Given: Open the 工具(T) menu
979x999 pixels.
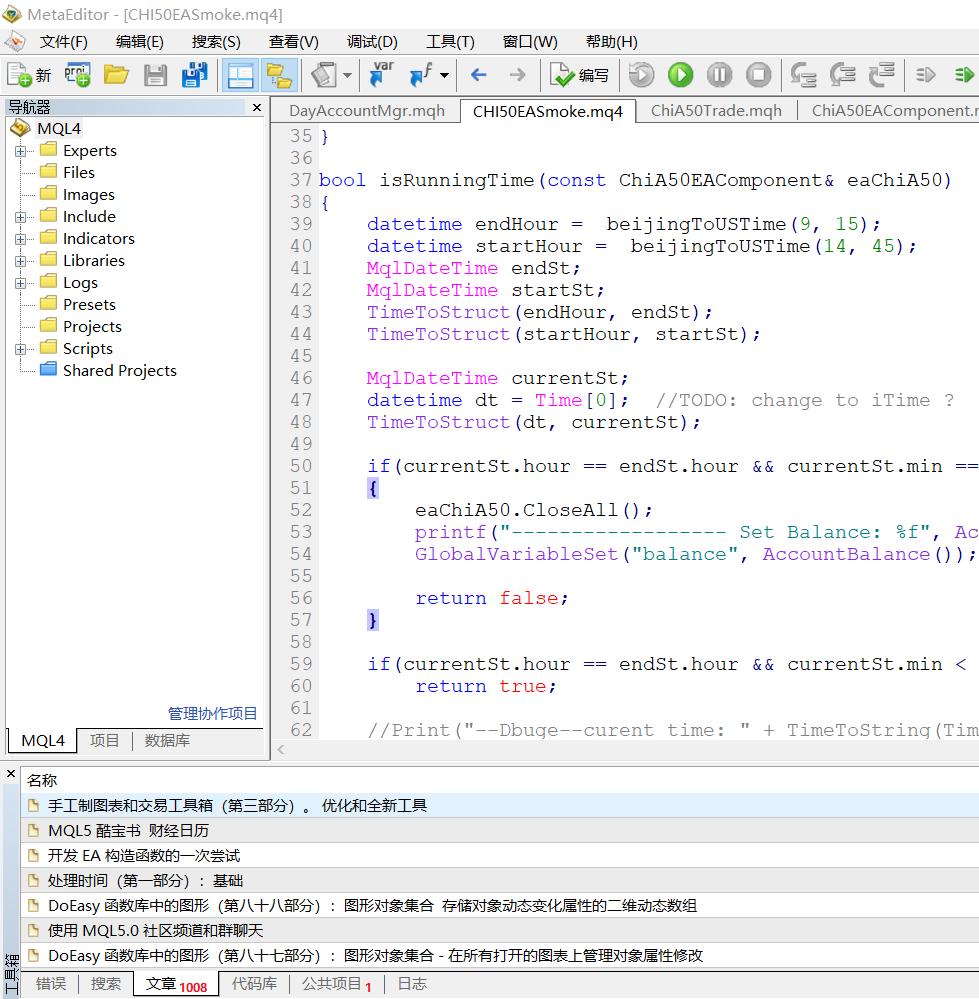Looking at the screenshot, I should (x=450, y=41).
